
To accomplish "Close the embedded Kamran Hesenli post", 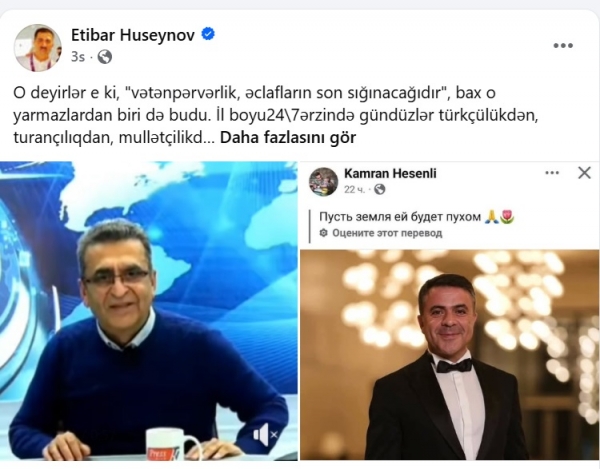I will [x=584, y=173].
